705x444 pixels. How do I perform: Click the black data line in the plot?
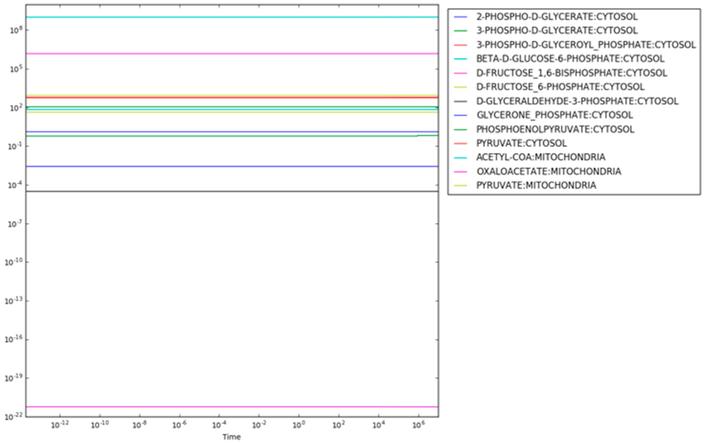click(x=230, y=191)
